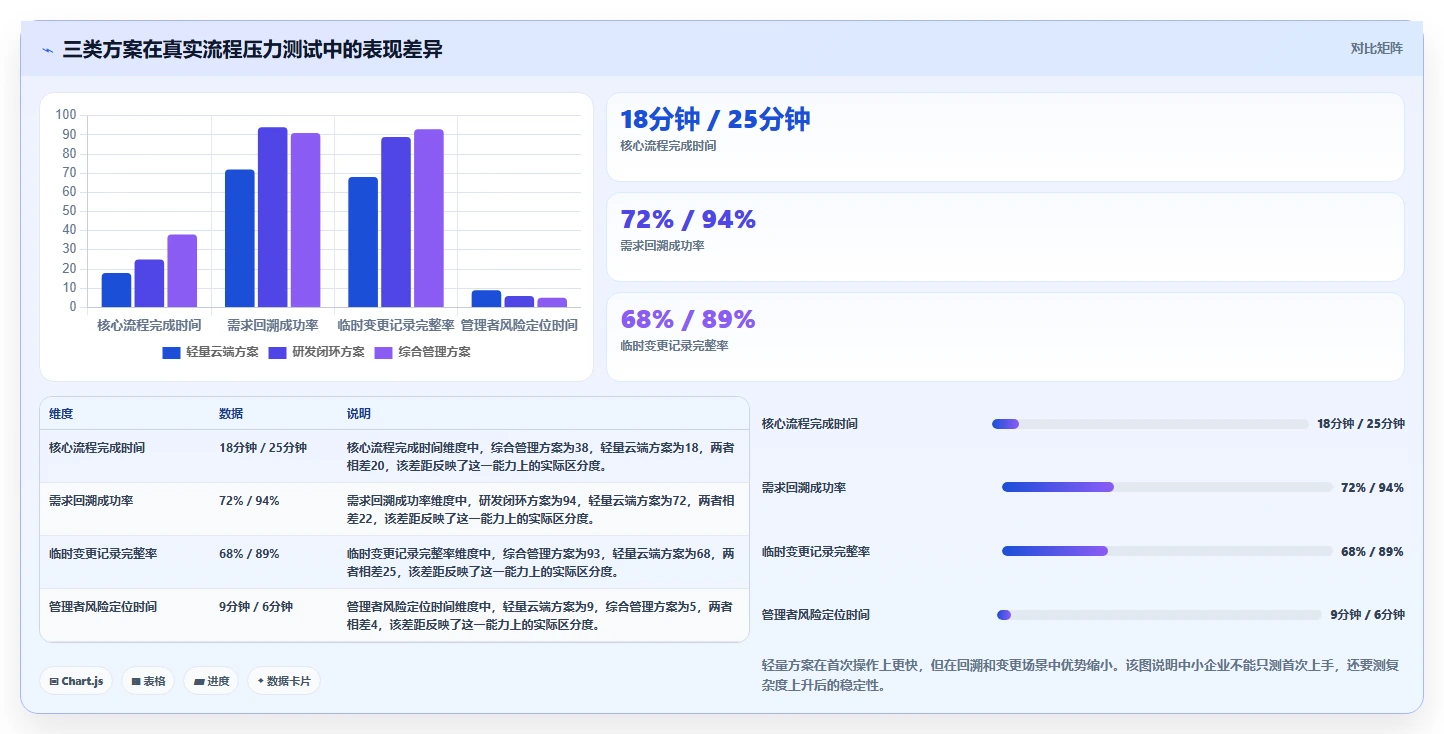Click the 数据 table column header
Screen dimensions: 1444x734
pos(231,414)
